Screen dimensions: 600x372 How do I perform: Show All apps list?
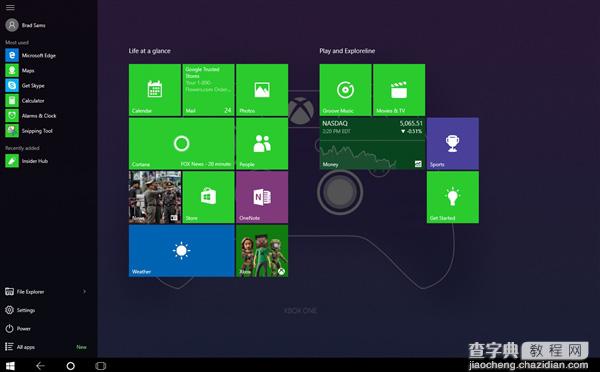tap(20, 347)
